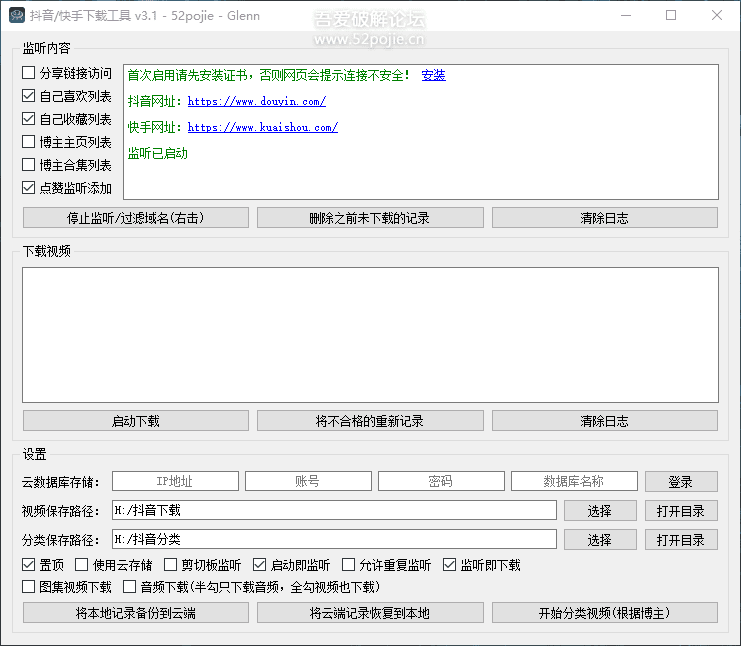Minimize the 抖音/快手下载工具 window

coord(626,16)
